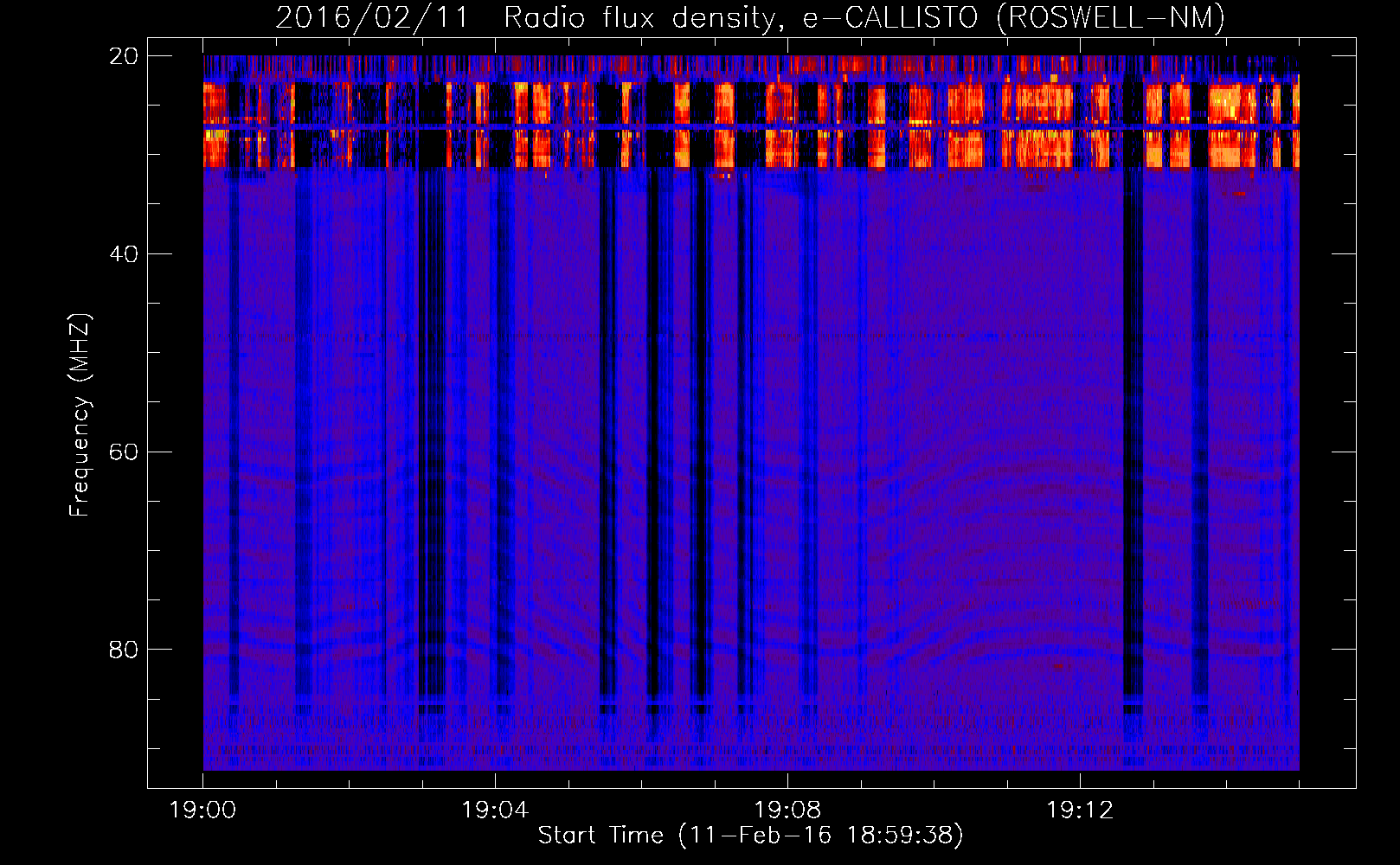Click the plot title '2016/02/11 Radio flux density'
1400x865 pixels.
[750, 17]
